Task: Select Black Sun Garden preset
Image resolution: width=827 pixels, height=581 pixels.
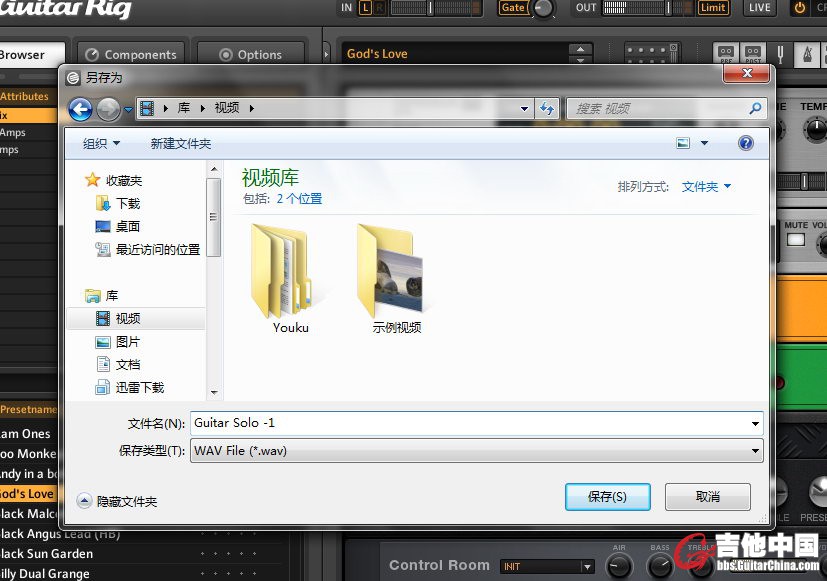Action: (46, 554)
